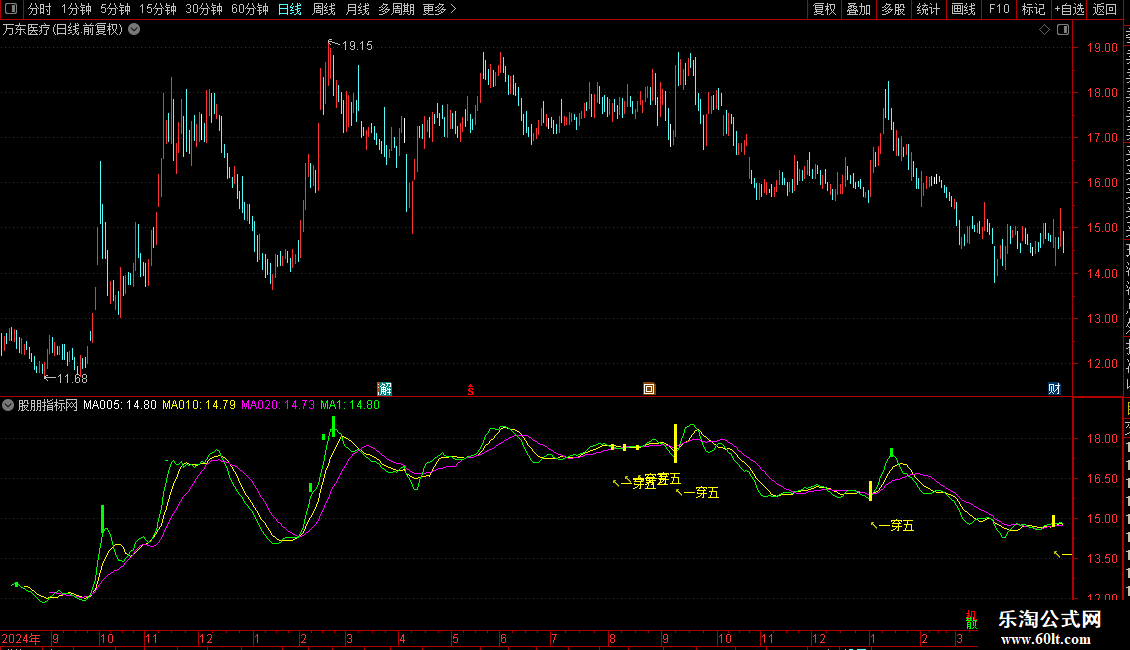Image resolution: width=1130 pixels, height=650 pixels.
Task: Select the 1分钟 period tab
Action: click(x=76, y=9)
